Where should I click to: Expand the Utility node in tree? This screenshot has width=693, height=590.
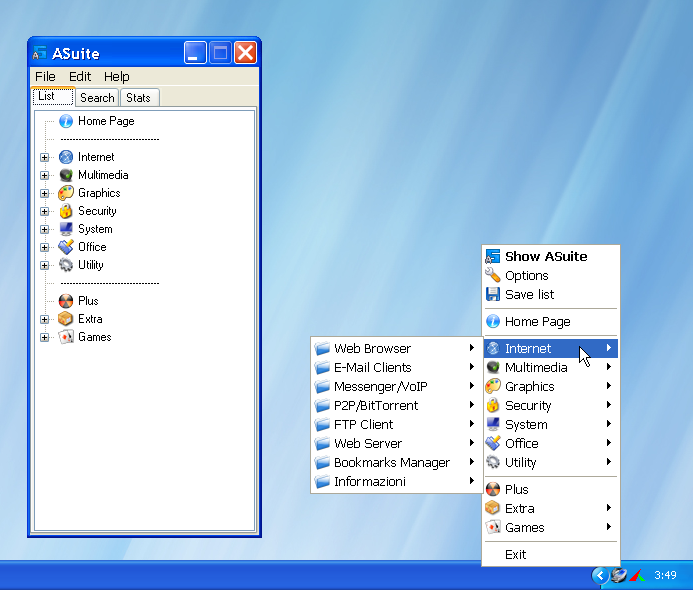[44, 265]
